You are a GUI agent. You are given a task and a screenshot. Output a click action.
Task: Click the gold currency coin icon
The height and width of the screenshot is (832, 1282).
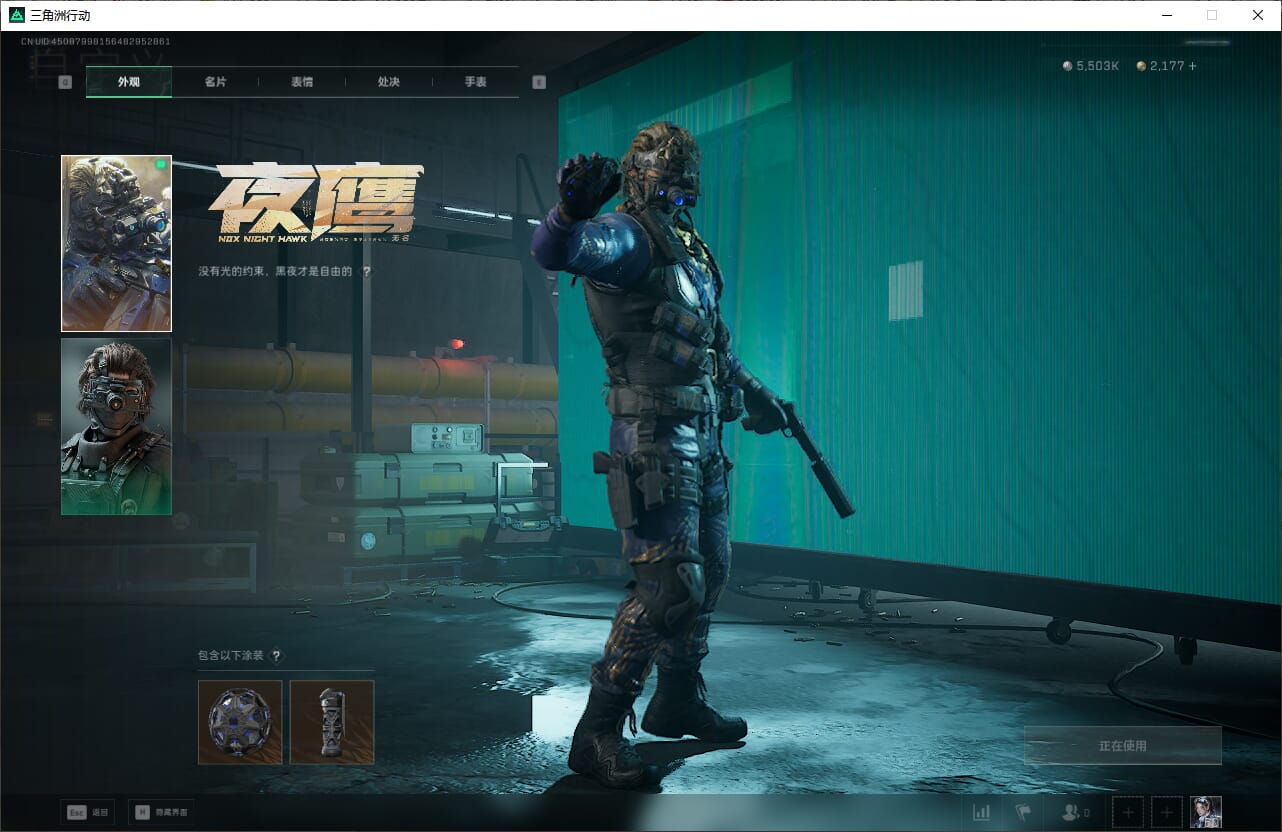click(x=1141, y=66)
